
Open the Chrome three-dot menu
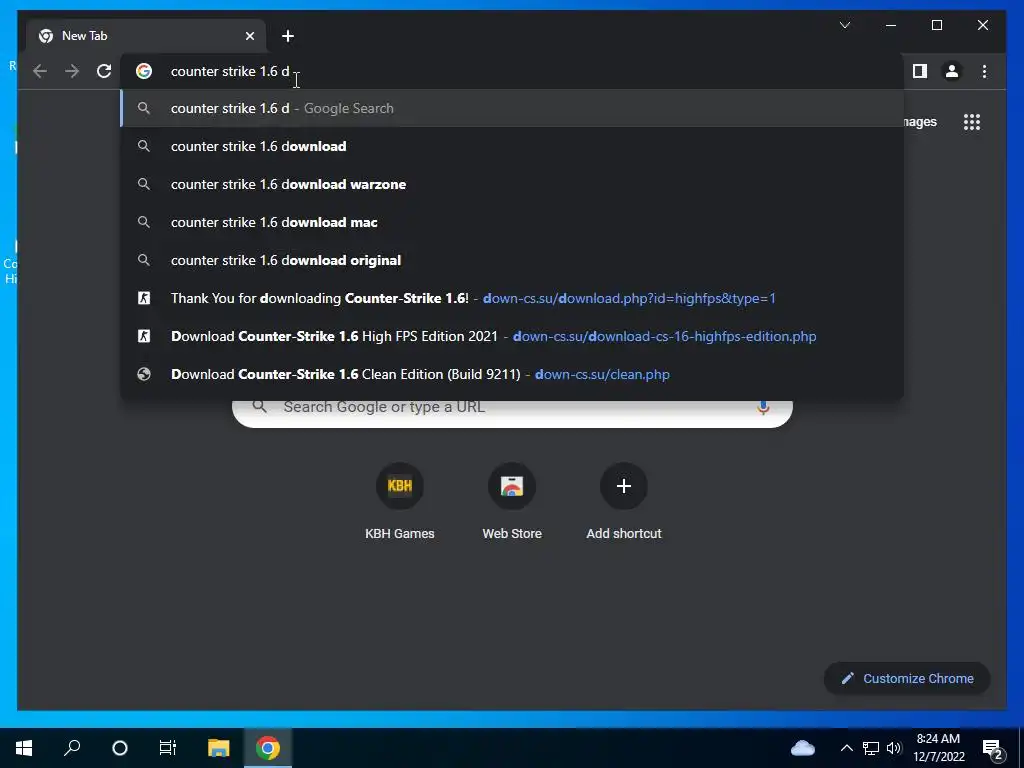pyautogui.click(x=984, y=71)
